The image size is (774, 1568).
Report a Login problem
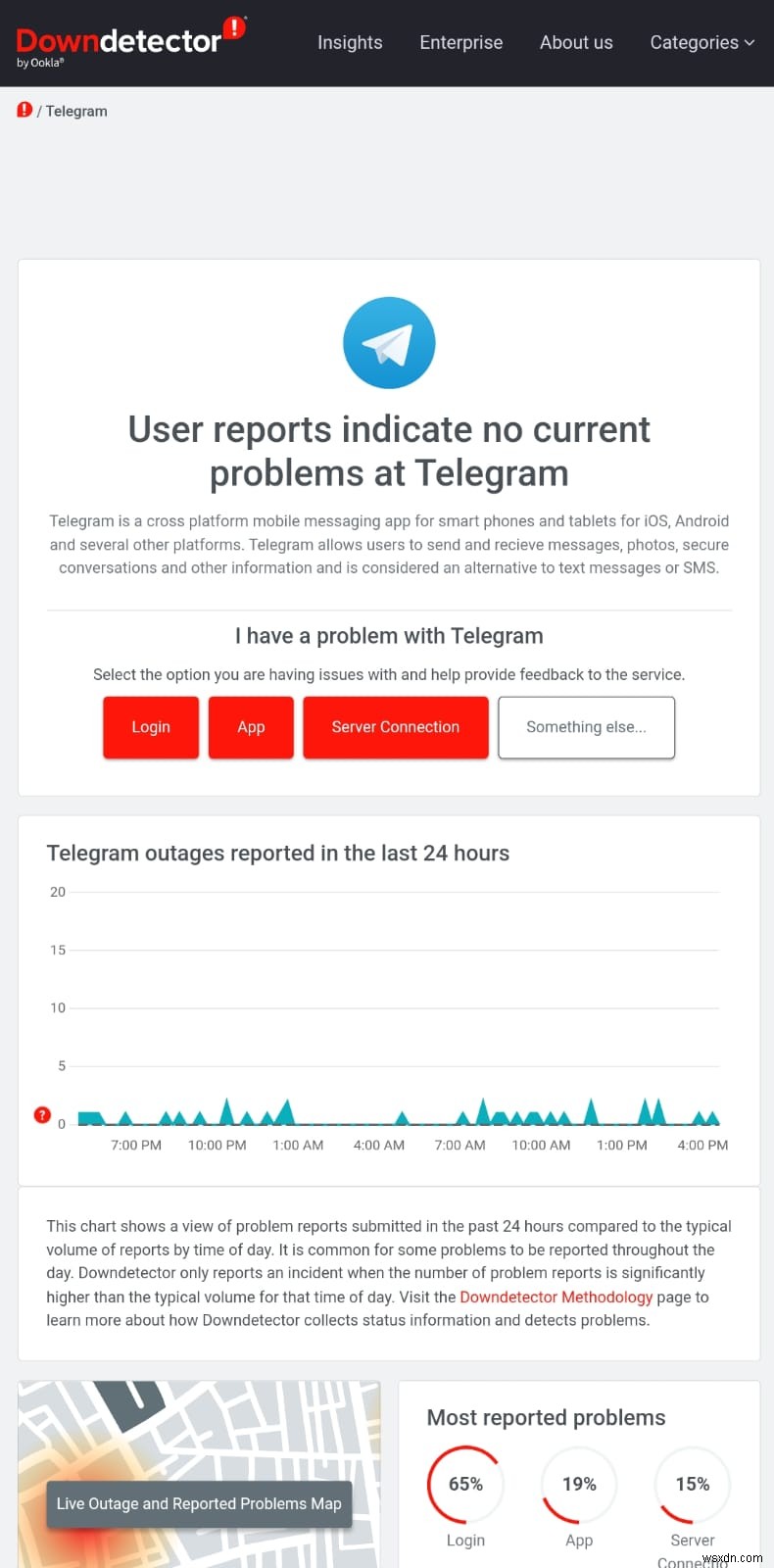151,727
